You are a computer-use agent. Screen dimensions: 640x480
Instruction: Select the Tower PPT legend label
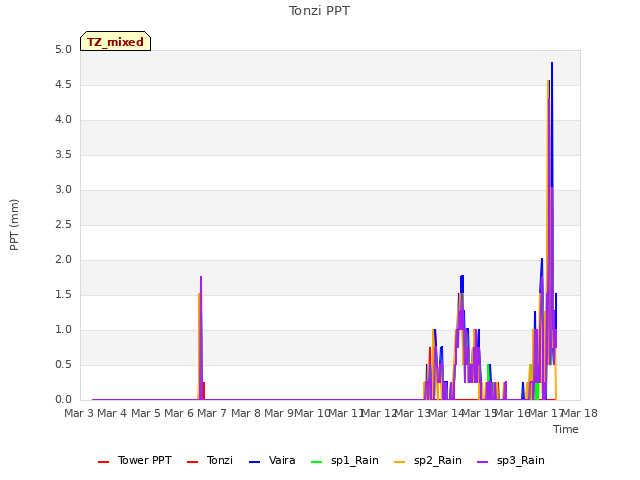point(144,460)
